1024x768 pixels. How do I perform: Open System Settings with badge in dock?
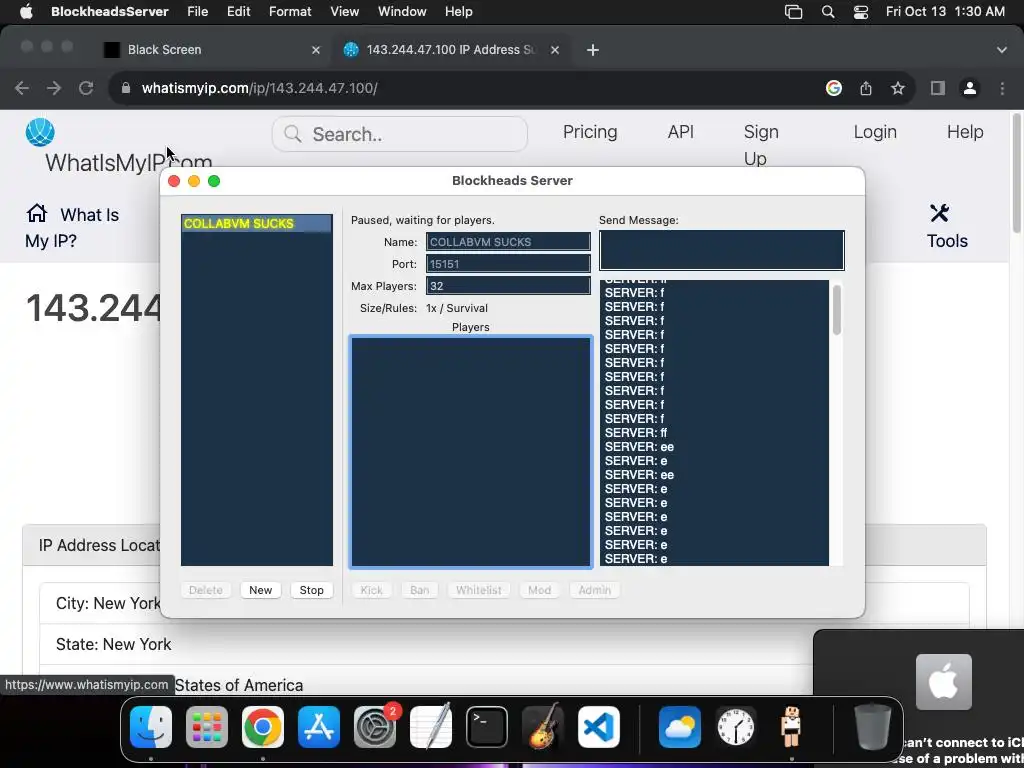tap(375, 727)
